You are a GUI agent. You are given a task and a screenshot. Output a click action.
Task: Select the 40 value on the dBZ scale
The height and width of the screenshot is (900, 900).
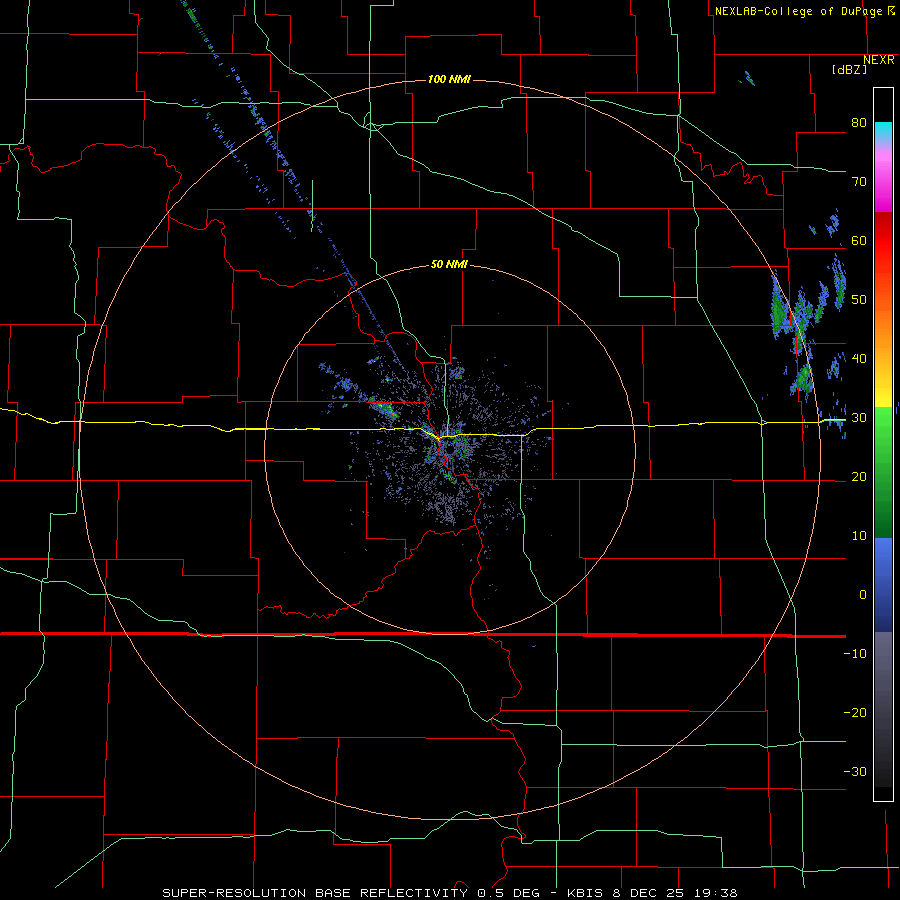point(859,359)
